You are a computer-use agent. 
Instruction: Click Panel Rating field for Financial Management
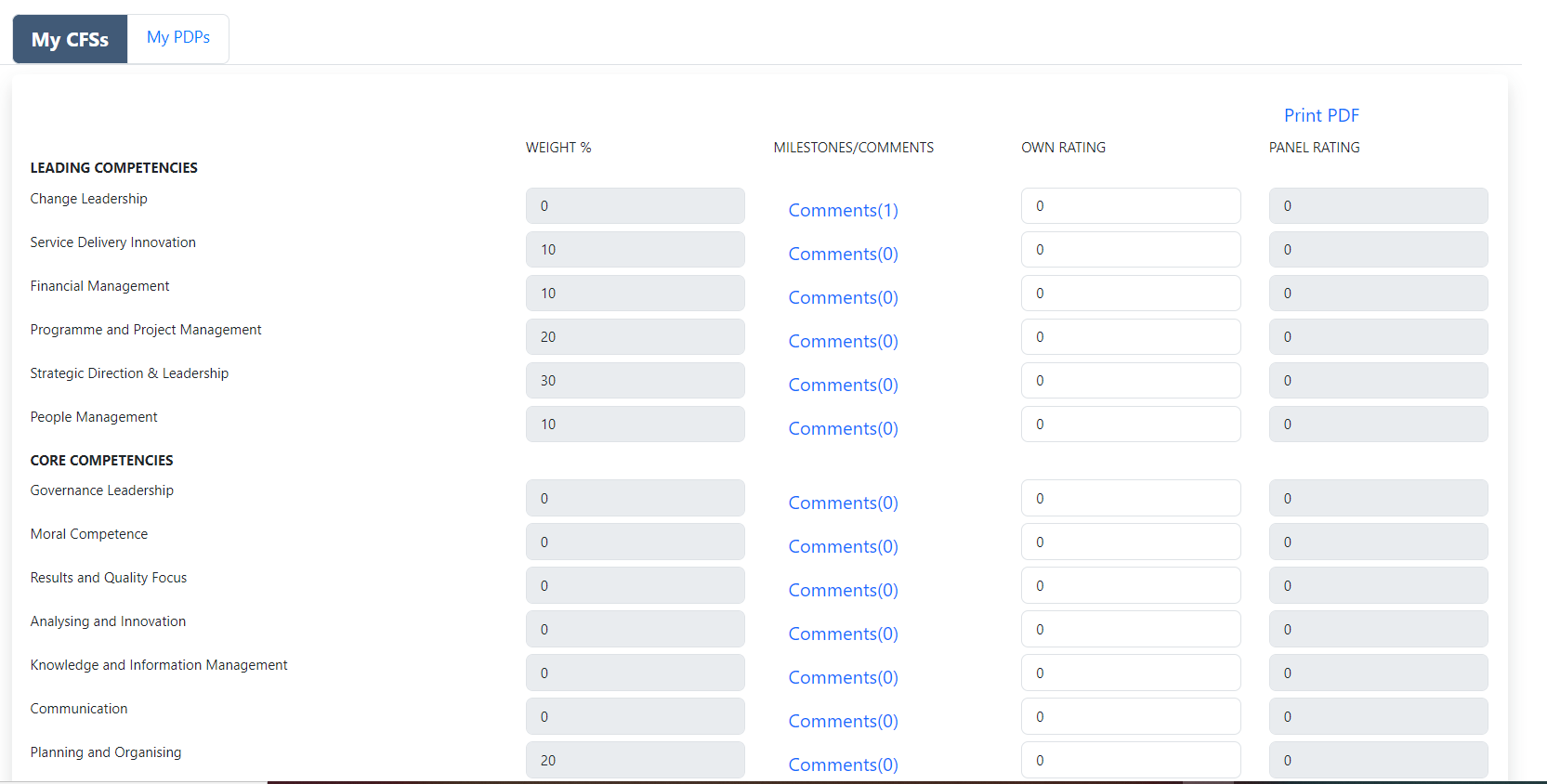click(x=1377, y=294)
